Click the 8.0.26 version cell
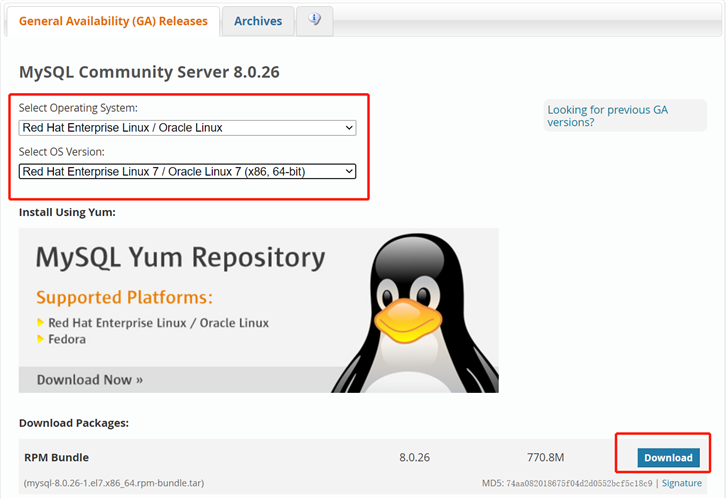Image resolution: width=727 pixels, height=499 pixels. click(x=415, y=458)
